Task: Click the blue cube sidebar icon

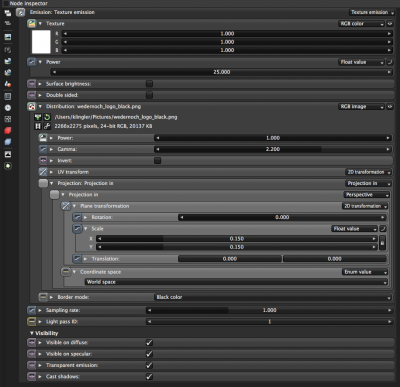Action: 8,142
